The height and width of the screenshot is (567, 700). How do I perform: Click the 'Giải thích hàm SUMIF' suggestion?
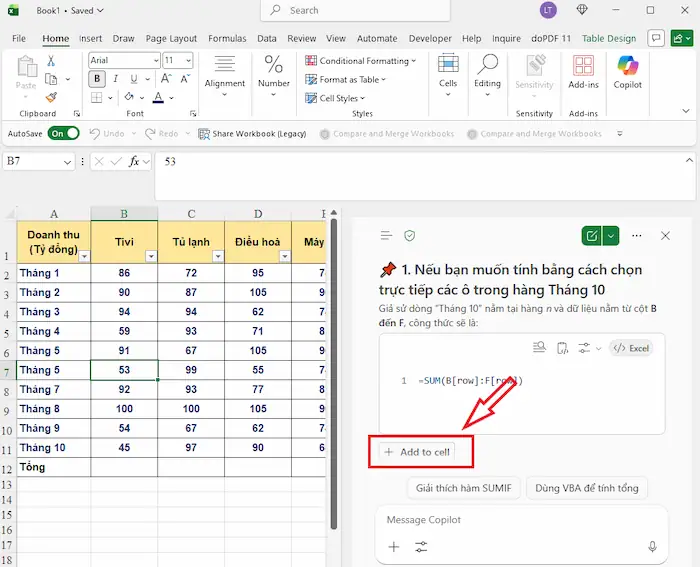[x=462, y=488]
